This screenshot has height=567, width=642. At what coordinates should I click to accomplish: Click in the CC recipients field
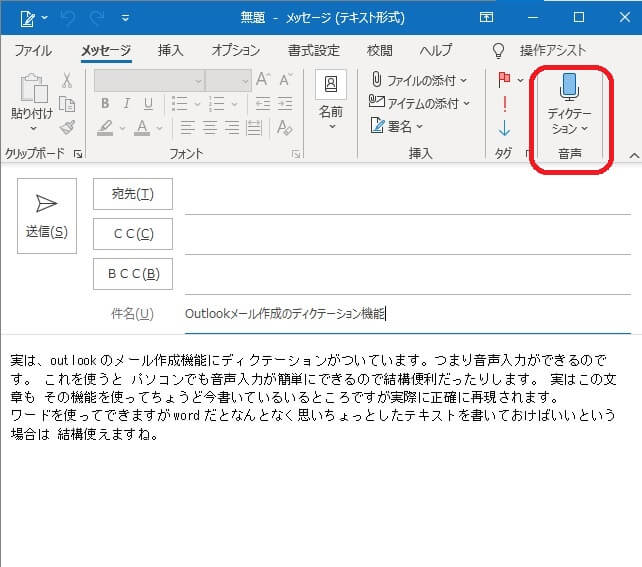(408, 237)
